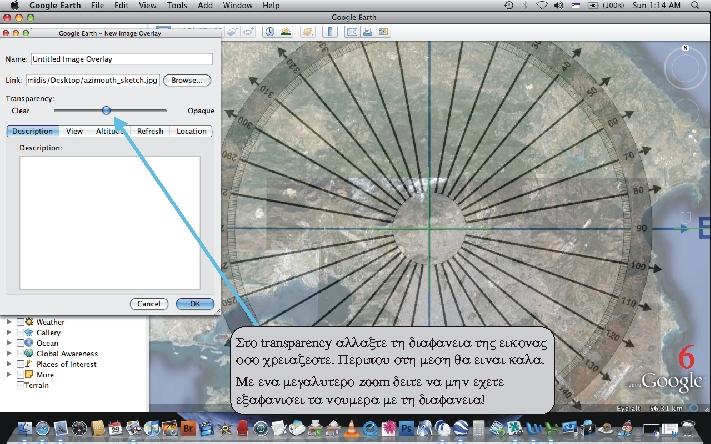Open VLC cone icon in dock
Viewport: 711px width, 444px height.
(x=351, y=428)
